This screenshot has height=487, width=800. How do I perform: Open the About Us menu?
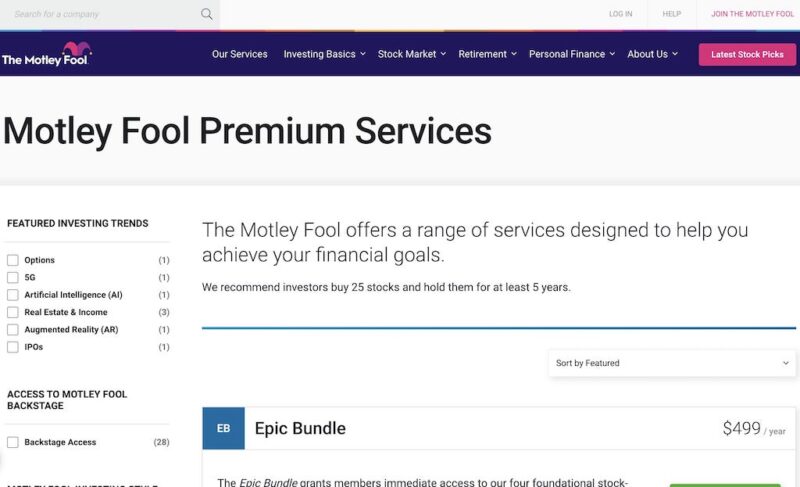(653, 54)
